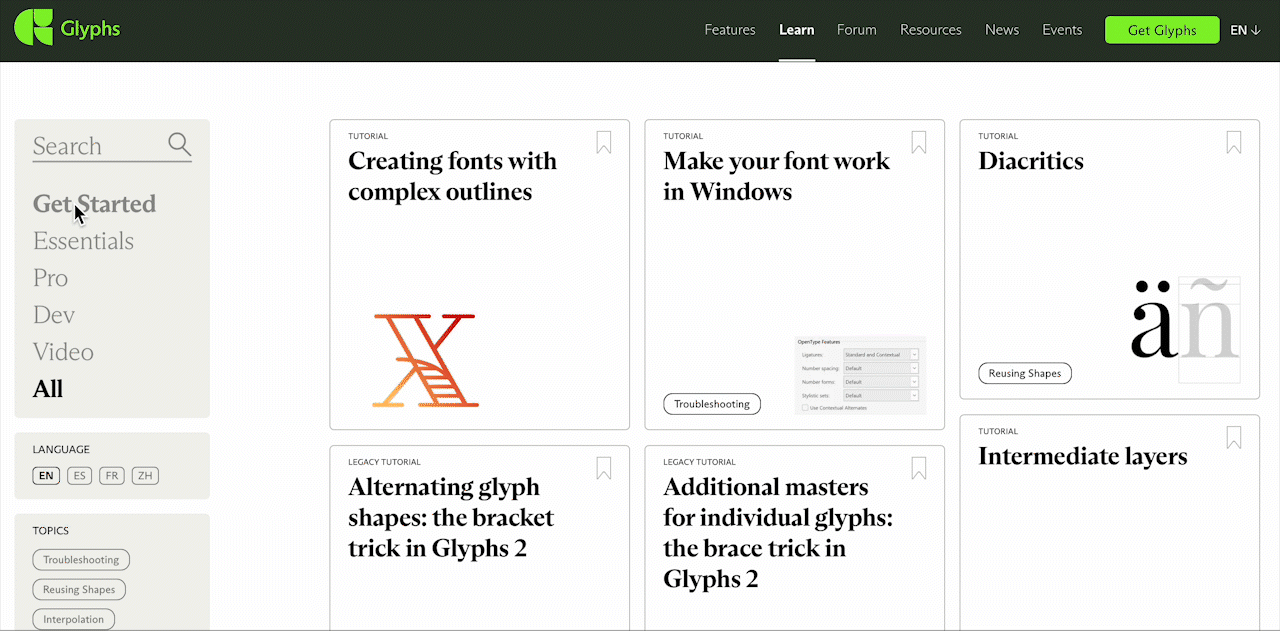Open the EN language dropdown in header
This screenshot has height=631, width=1280.
[x=1245, y=30]
